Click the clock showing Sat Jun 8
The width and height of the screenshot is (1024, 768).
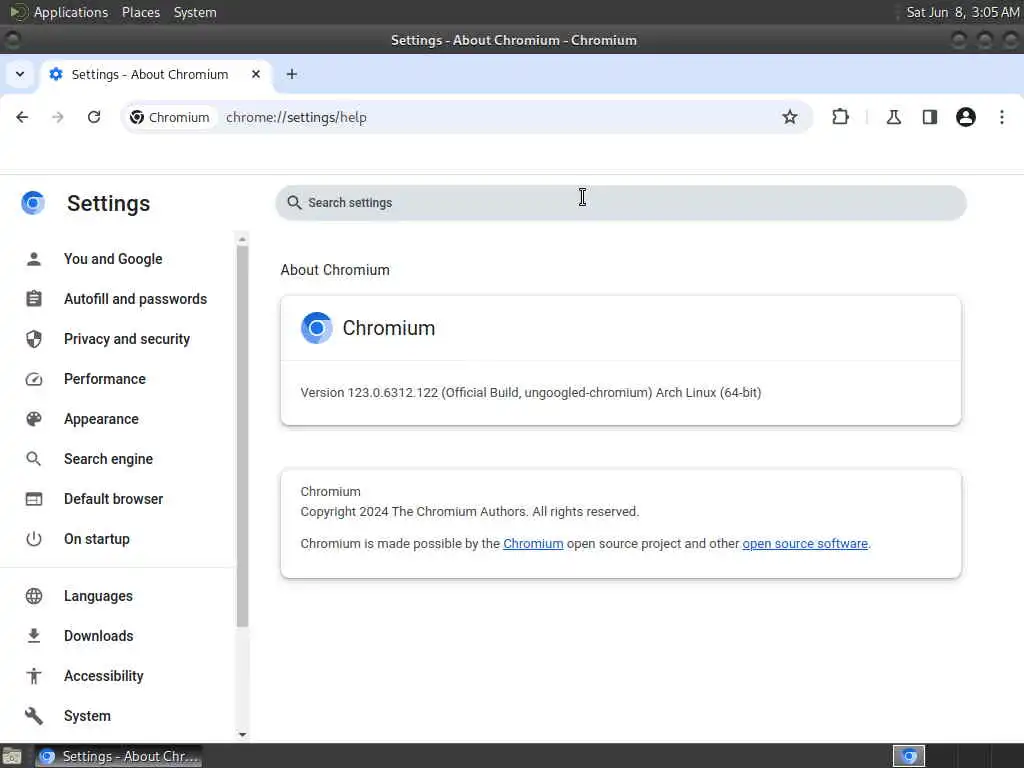click(963, 12)
